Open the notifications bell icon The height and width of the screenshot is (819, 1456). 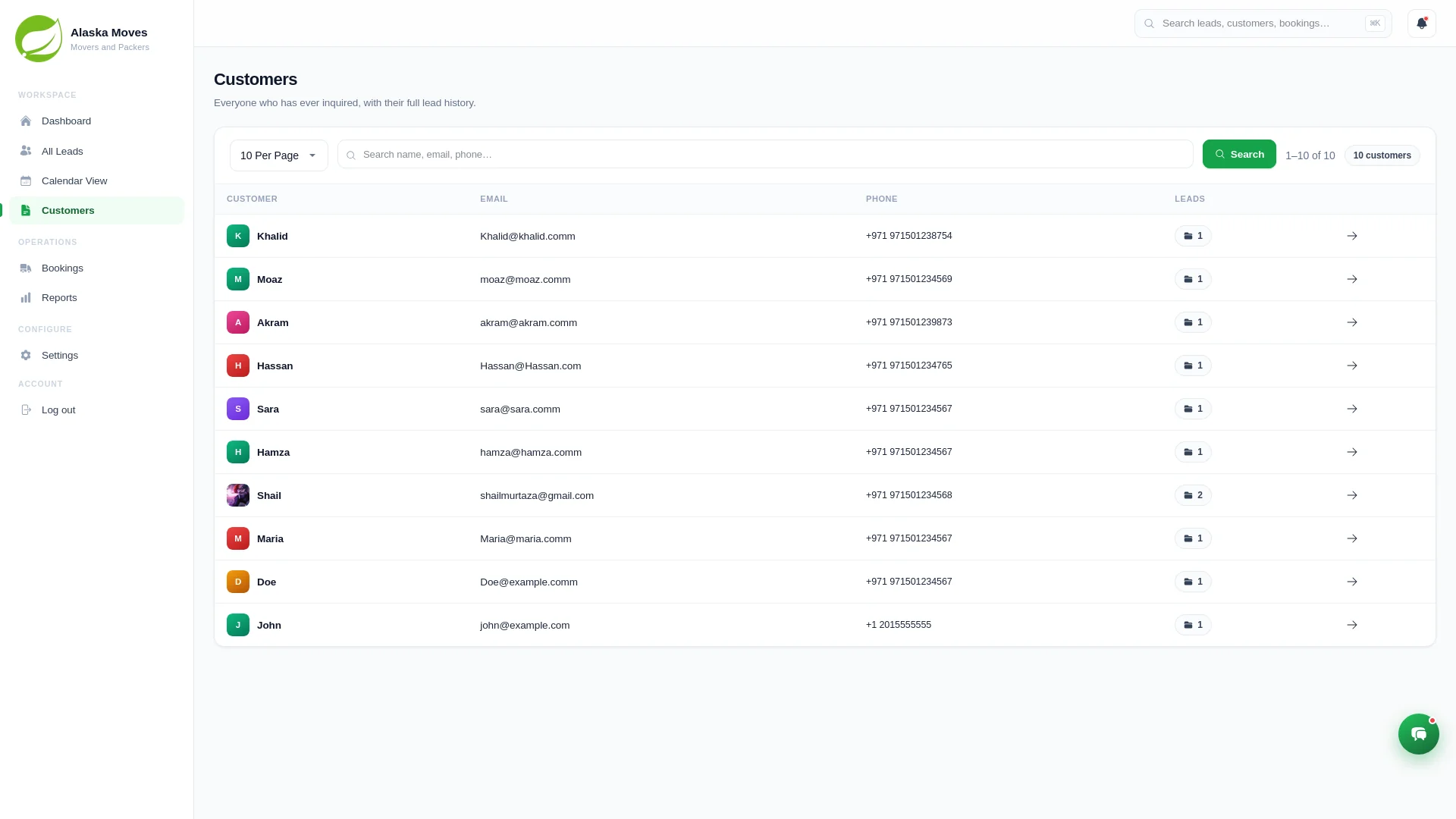tap(1421, 24)
